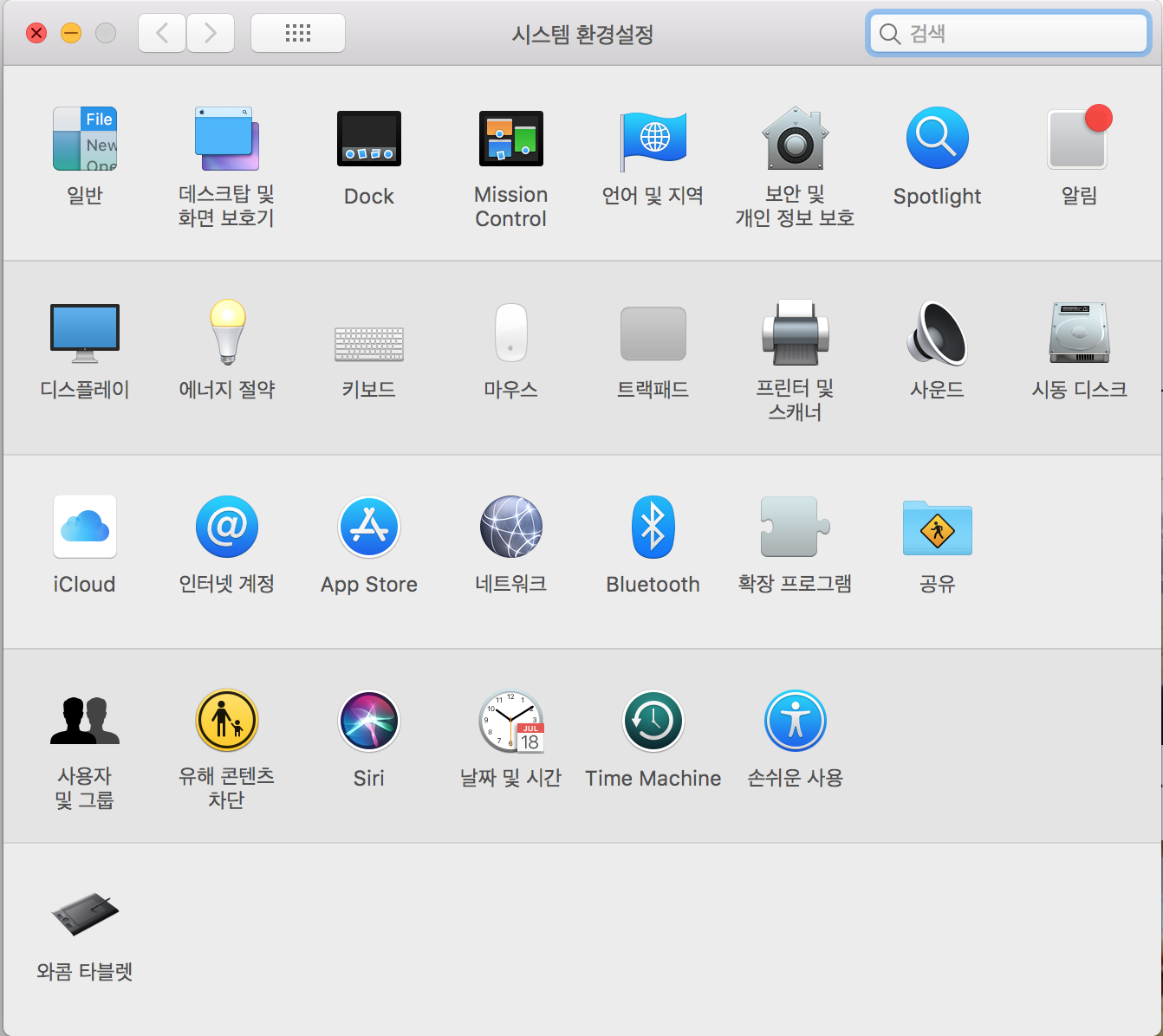Click the magnifier icon in search field
Screen dimensions: 1163x1036
[x=889, y=34]
